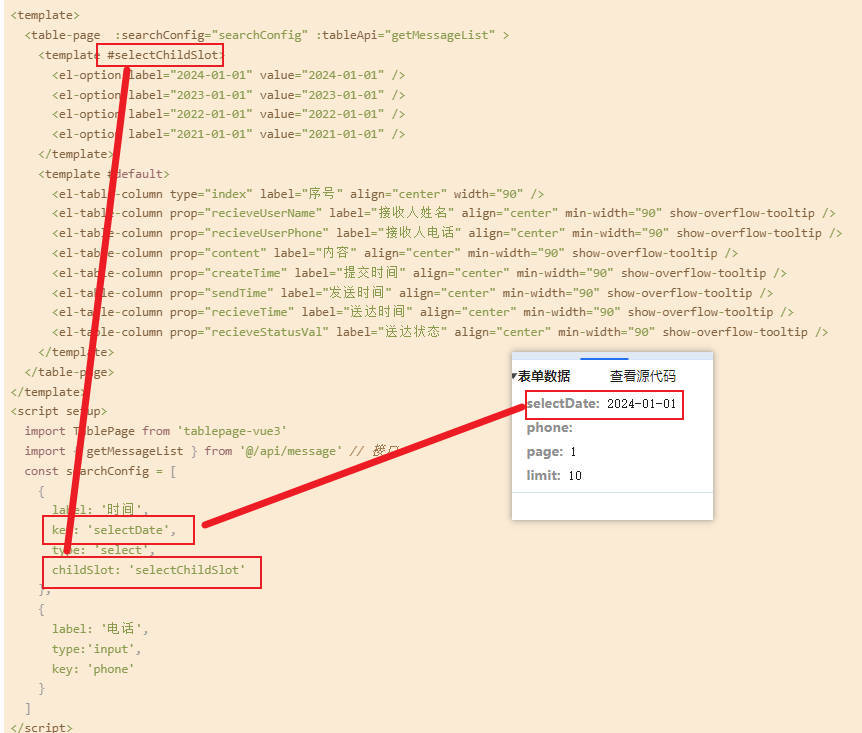Click the table-page searchConfig opening tag line

coord(267,35)
